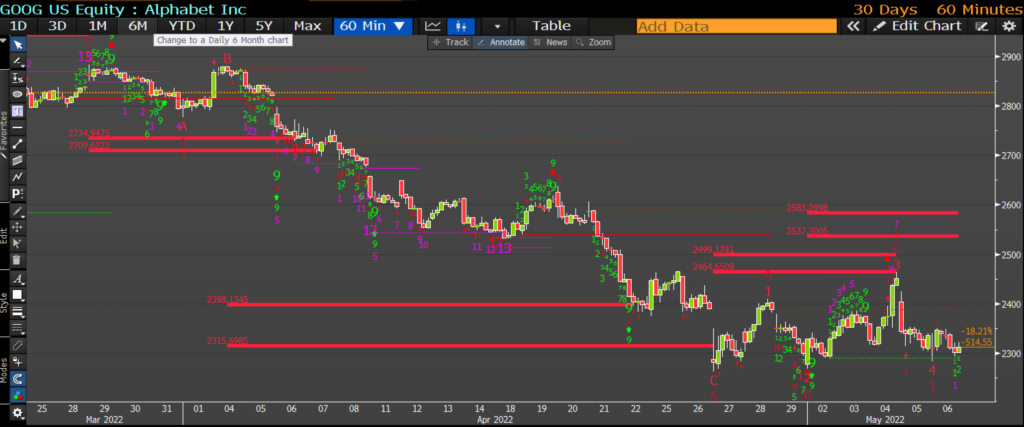This screenshot has height=427, width=1024.
Task: Choose the white fill color swatch
Action: point(18,295)
